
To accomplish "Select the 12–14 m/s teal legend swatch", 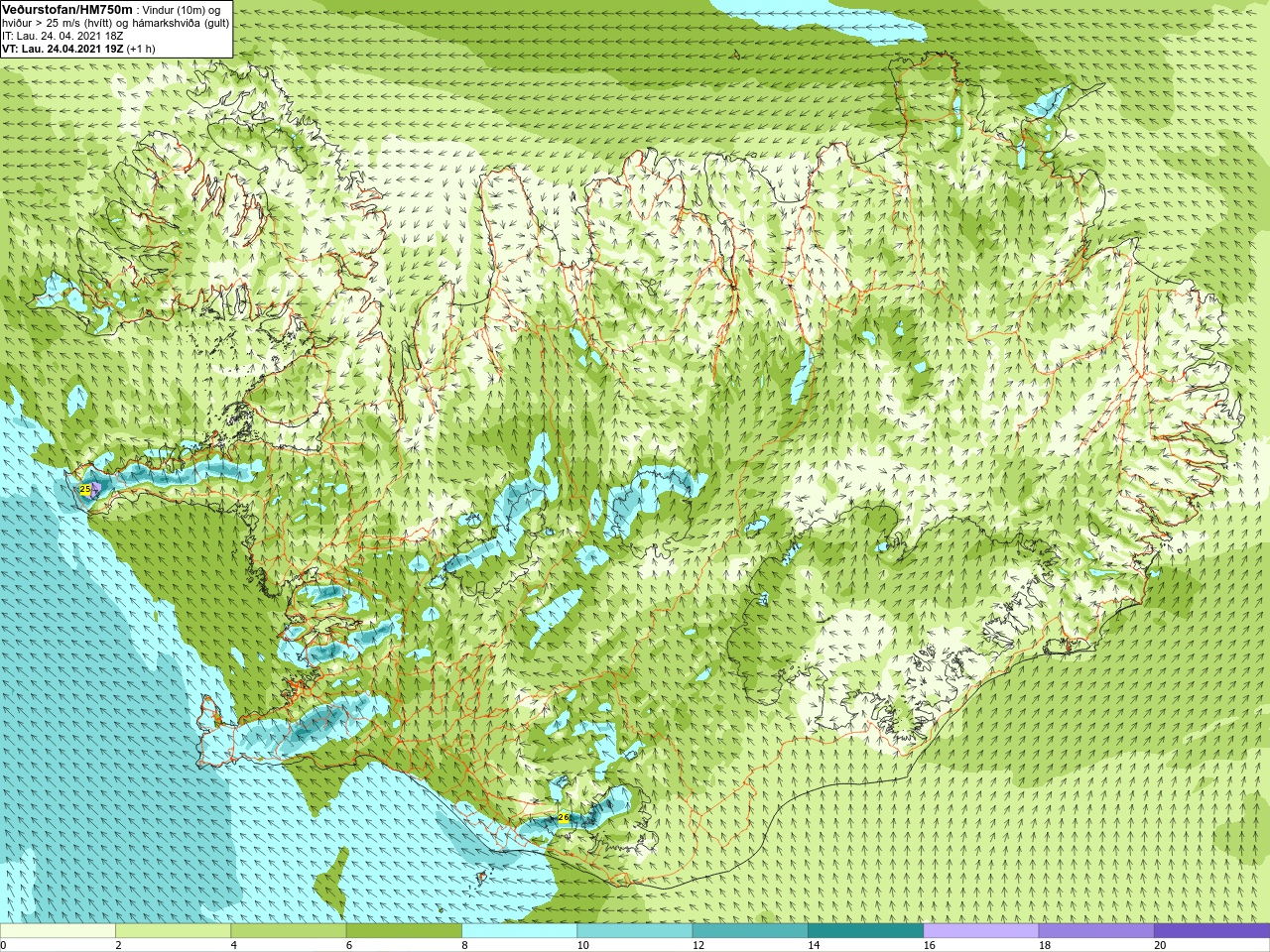I will (x=749, y=931).
